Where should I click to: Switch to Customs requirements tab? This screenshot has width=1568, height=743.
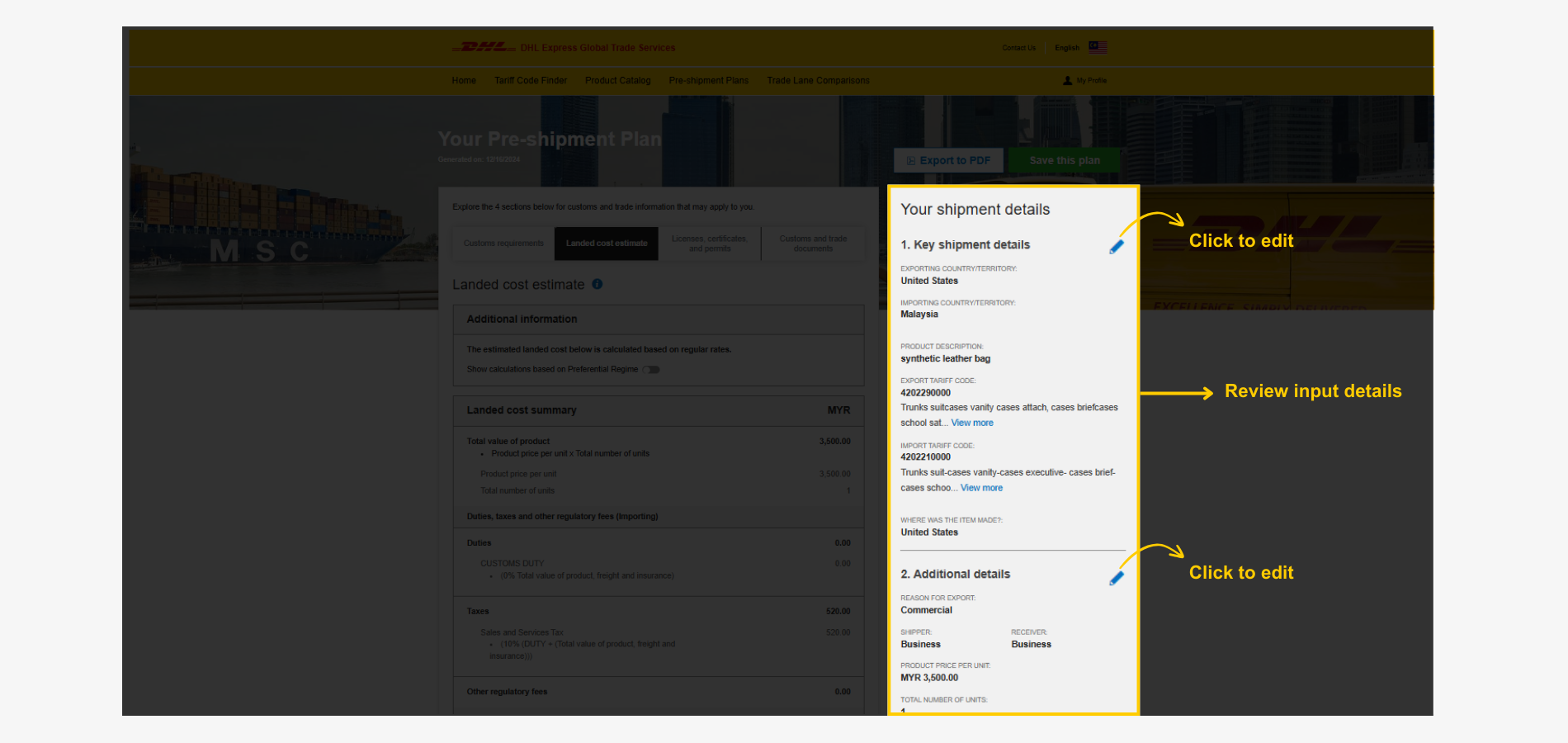coord(503,244)
